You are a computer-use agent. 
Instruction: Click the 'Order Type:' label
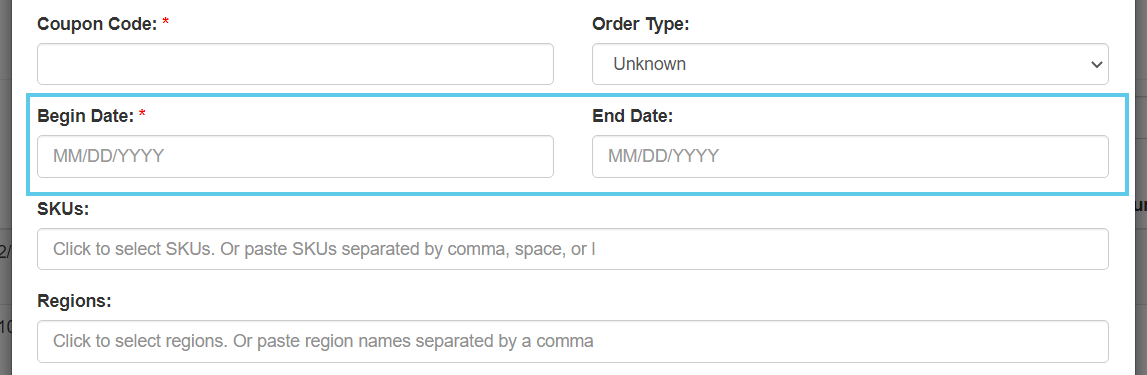pyautogui.click(x=640, y=24)
